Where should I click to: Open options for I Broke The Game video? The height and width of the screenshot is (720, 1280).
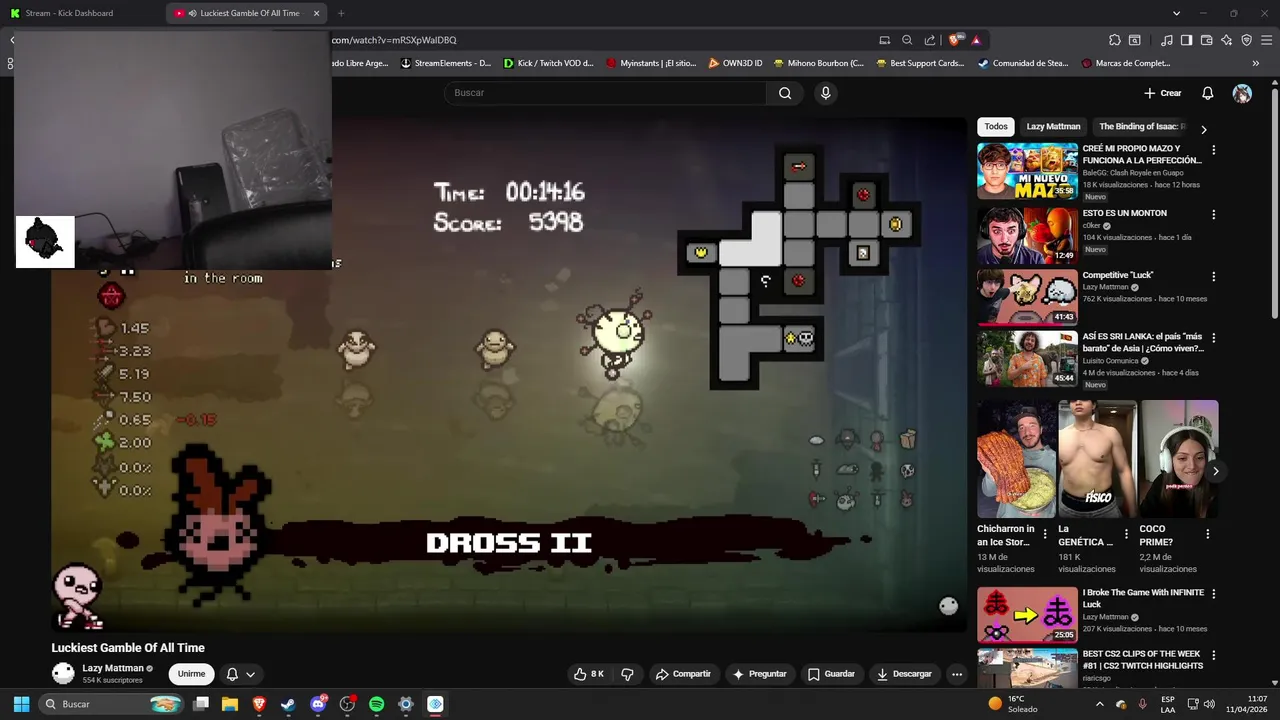[1214, 594]
